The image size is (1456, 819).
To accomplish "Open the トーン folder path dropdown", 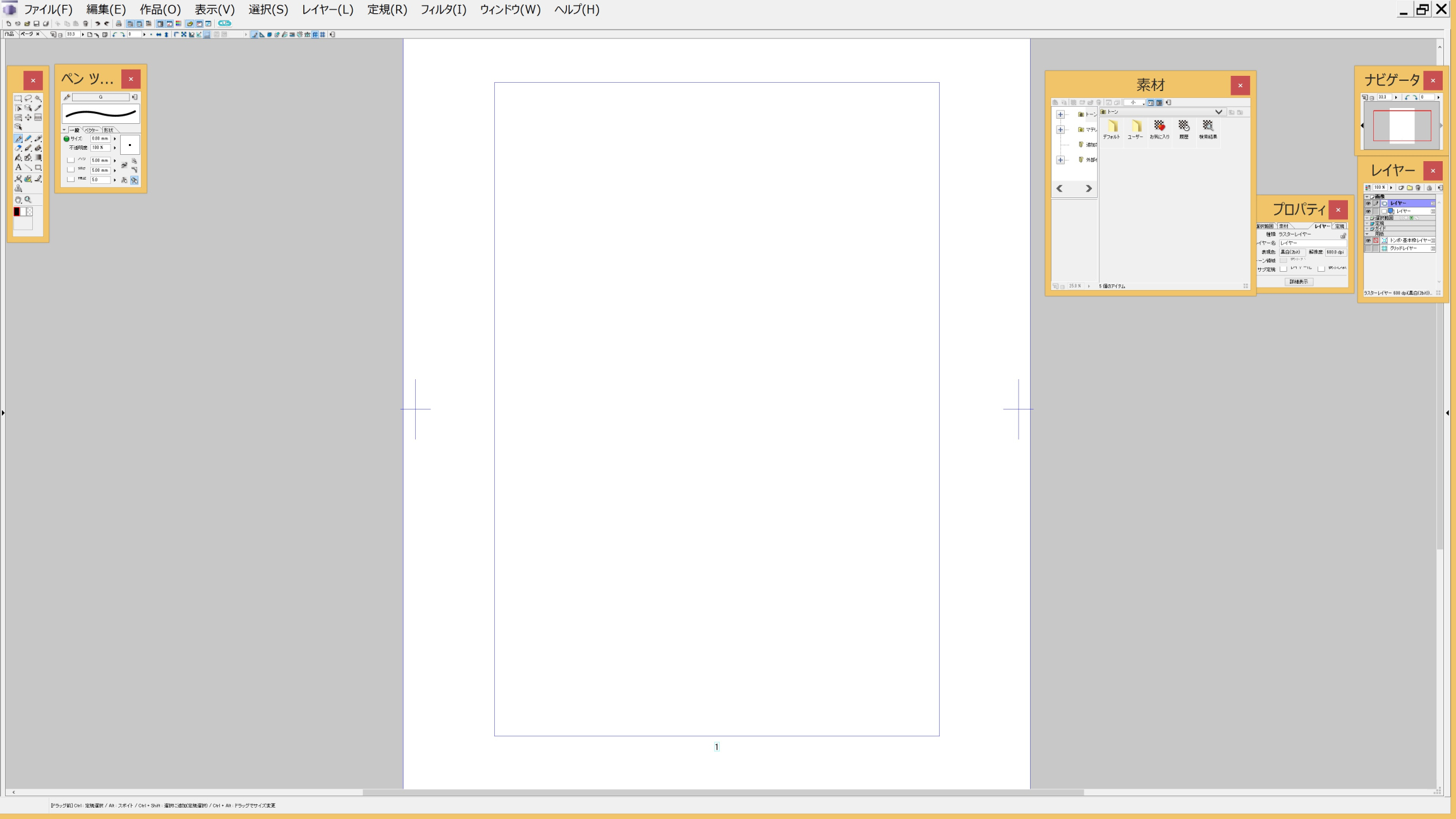I will point(1218,112).
